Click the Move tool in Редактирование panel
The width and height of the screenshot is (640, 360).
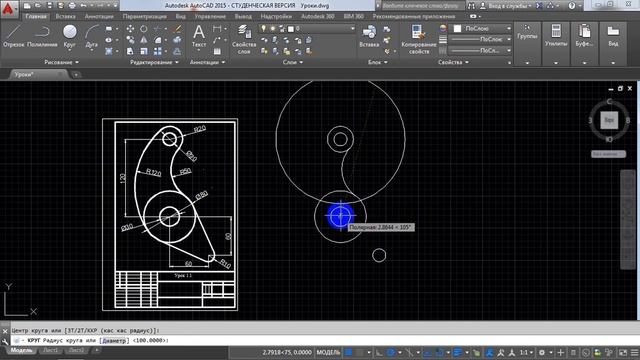point(130,29)
